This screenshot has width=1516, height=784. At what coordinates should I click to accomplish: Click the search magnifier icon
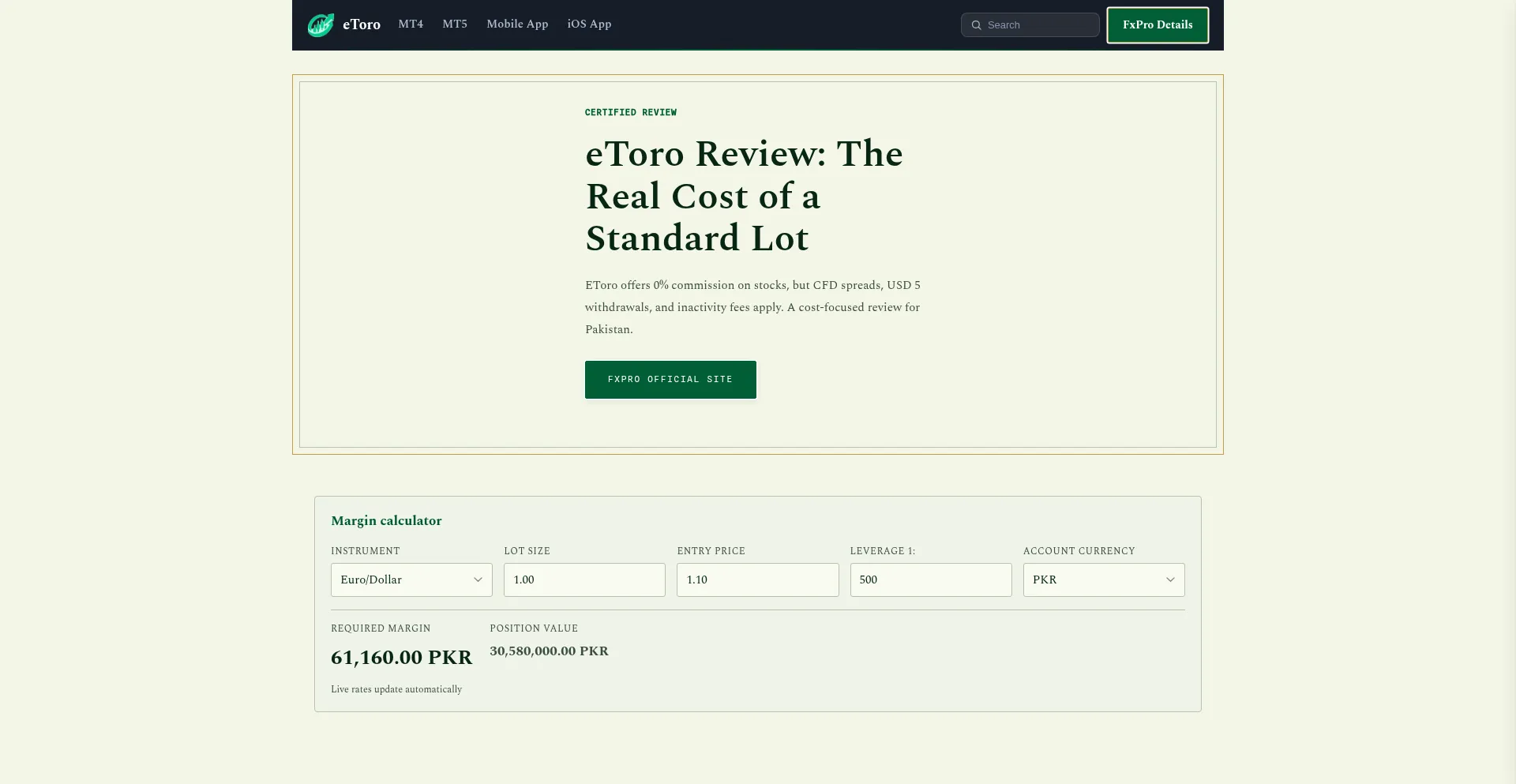pyautogui.click(x=977, y=25)
